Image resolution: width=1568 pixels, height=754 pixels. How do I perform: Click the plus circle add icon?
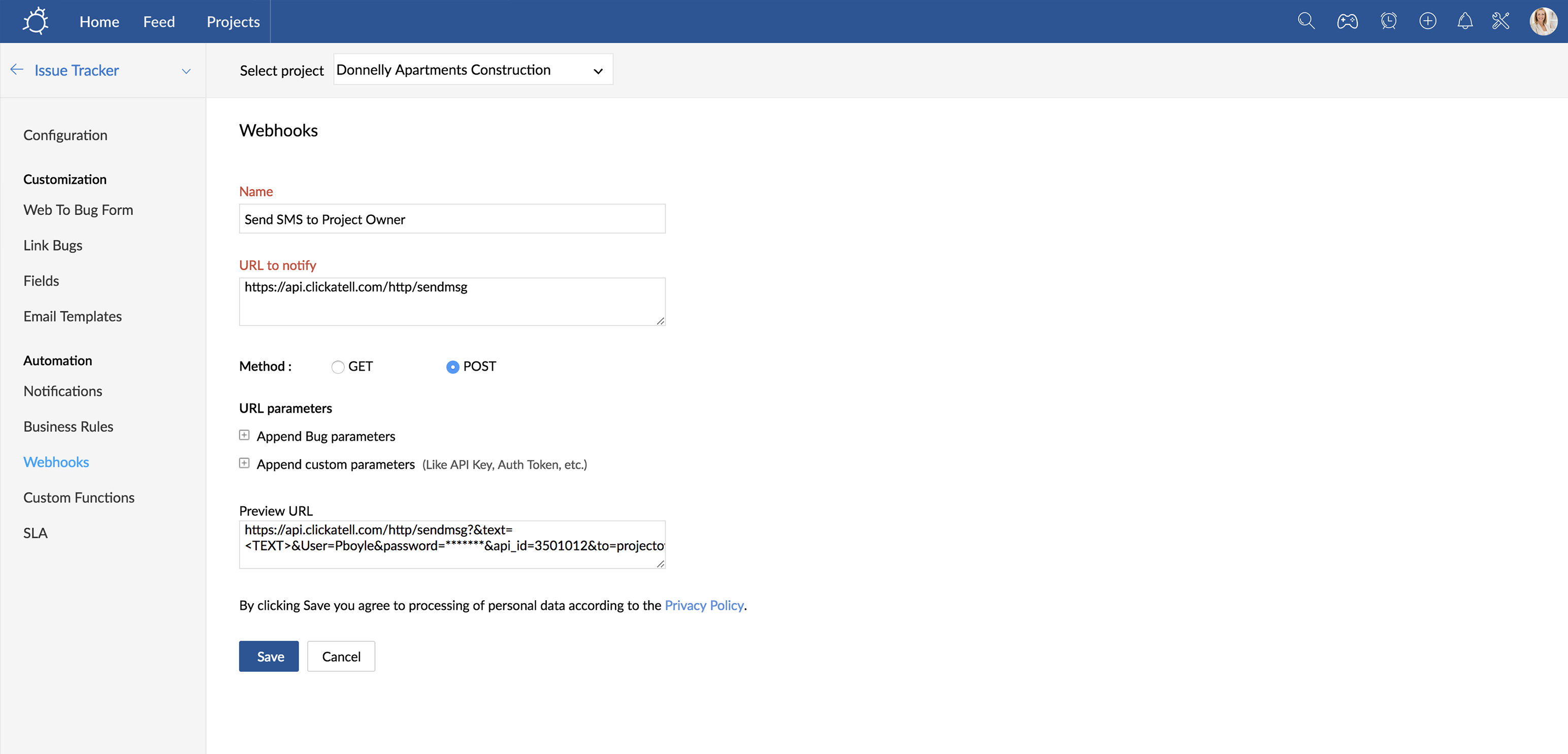tap(1427, 21)
